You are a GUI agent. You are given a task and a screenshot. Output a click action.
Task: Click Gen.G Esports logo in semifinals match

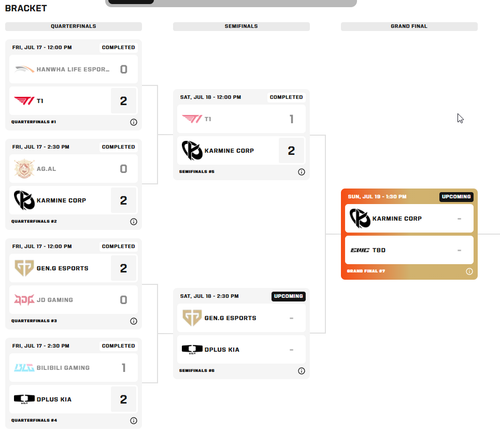coord(192,318)
